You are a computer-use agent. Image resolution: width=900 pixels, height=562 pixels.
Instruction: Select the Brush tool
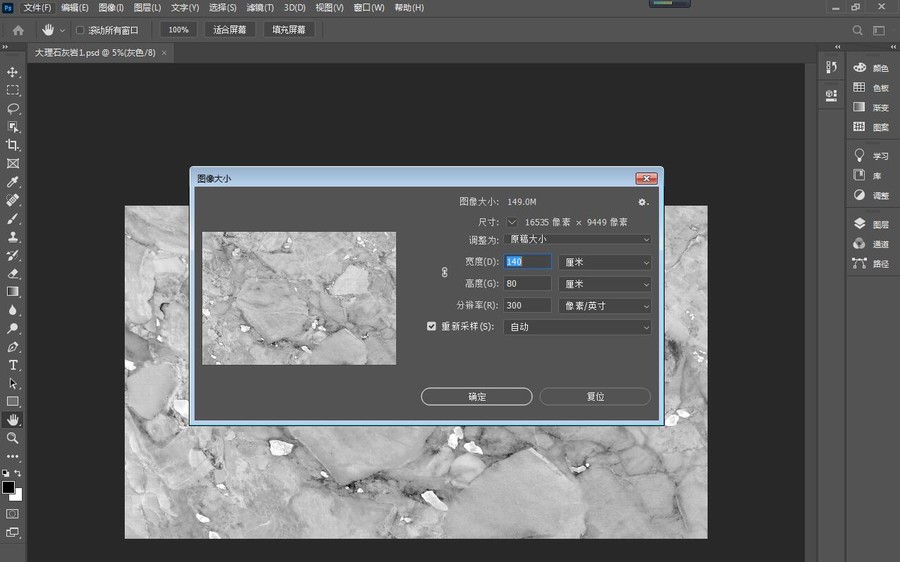13,219
